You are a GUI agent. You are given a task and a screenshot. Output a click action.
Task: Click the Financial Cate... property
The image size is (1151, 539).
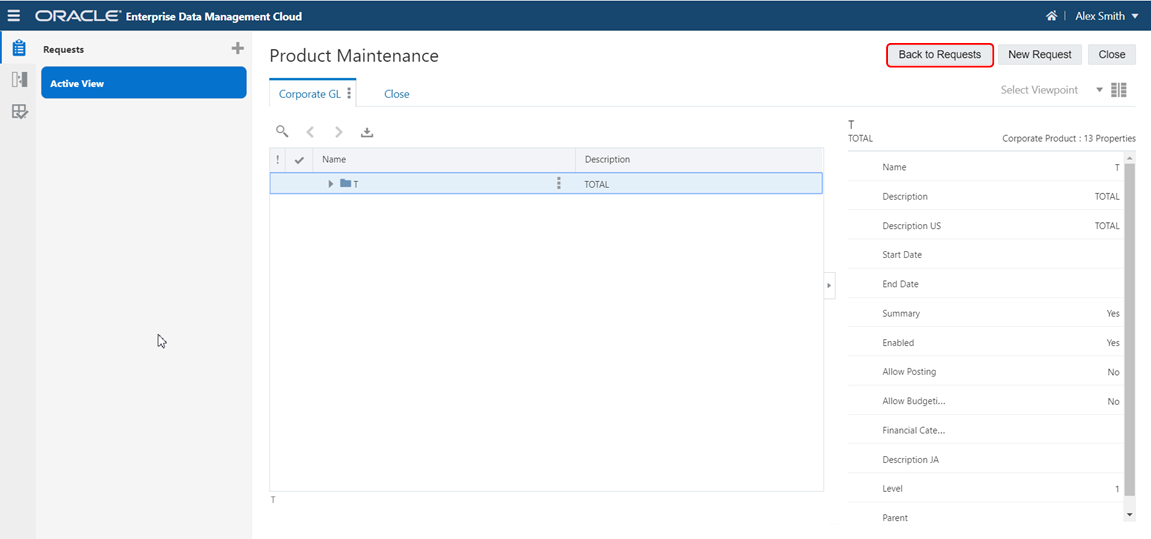click(x=986, y=430)
